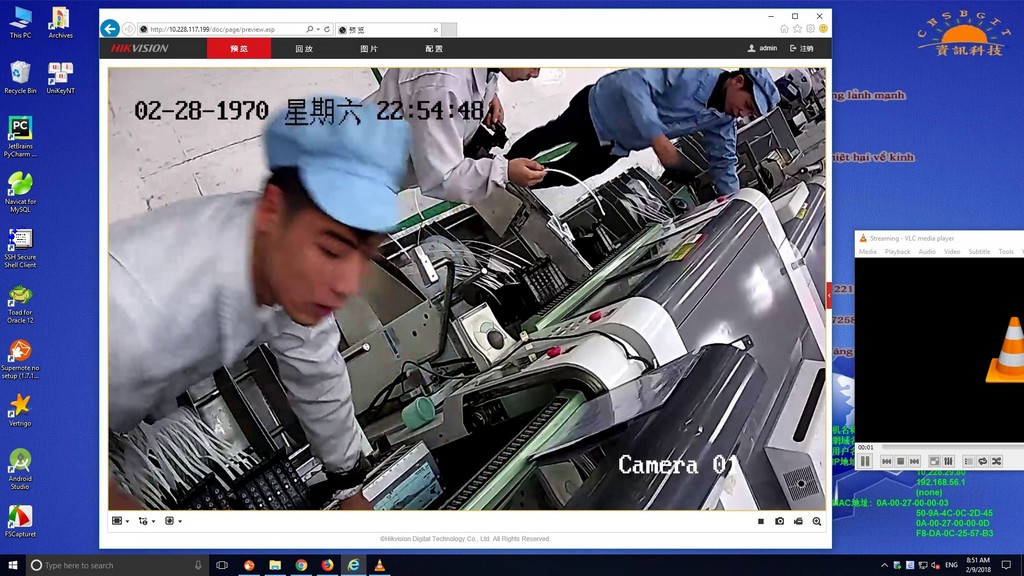Toggle VLC loop mode
This screenshot has height=576, width=1024.
(x=982, y=461)
